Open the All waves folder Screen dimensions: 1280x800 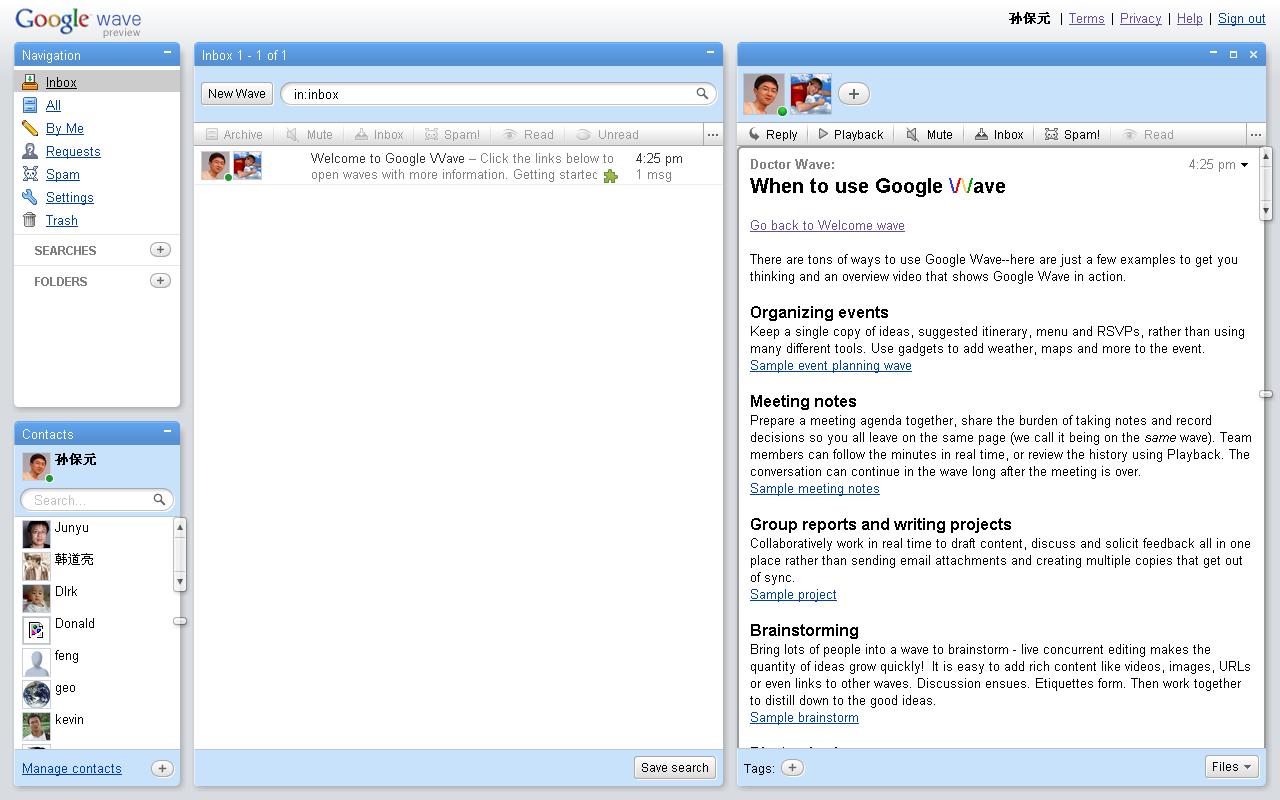(x=53, y=105)
